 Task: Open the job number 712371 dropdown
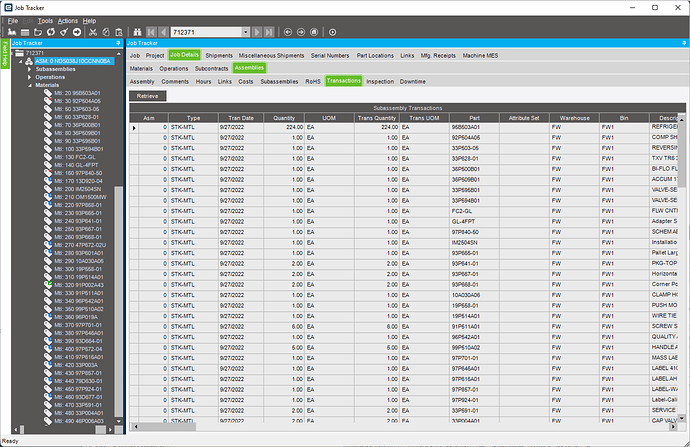(x=247, y=32)
